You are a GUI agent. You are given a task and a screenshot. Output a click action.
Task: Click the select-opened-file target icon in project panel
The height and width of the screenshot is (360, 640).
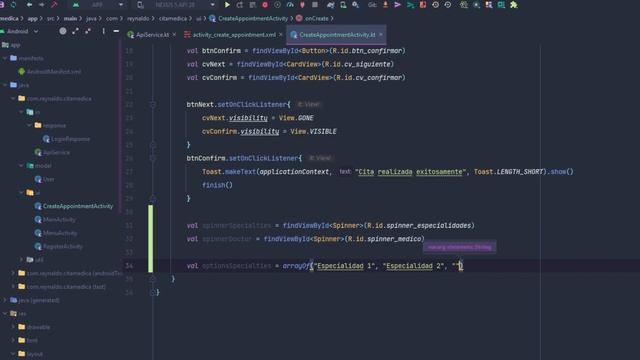[x=62, y=31]
